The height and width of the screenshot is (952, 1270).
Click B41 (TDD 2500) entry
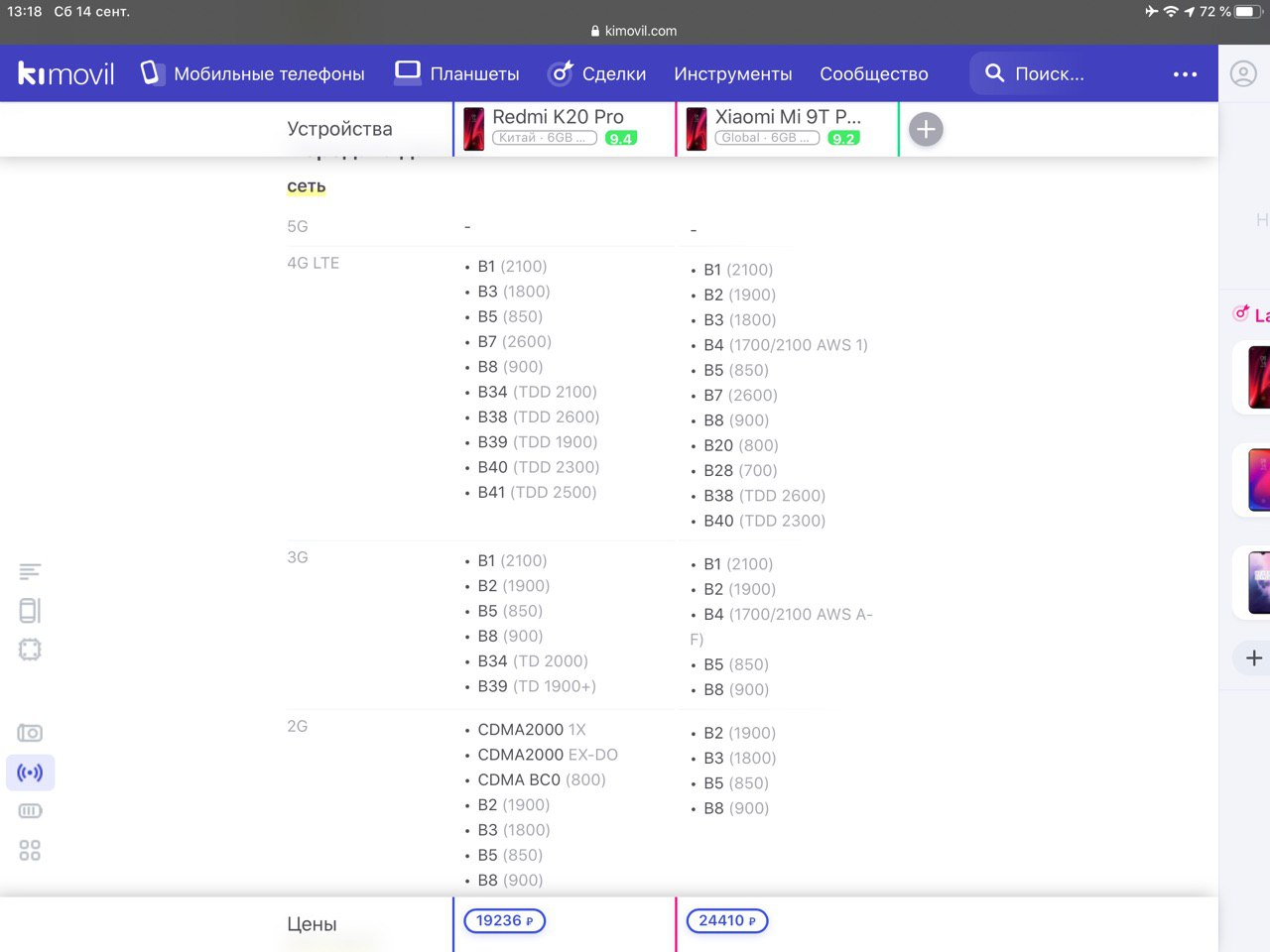click(537, 492)
